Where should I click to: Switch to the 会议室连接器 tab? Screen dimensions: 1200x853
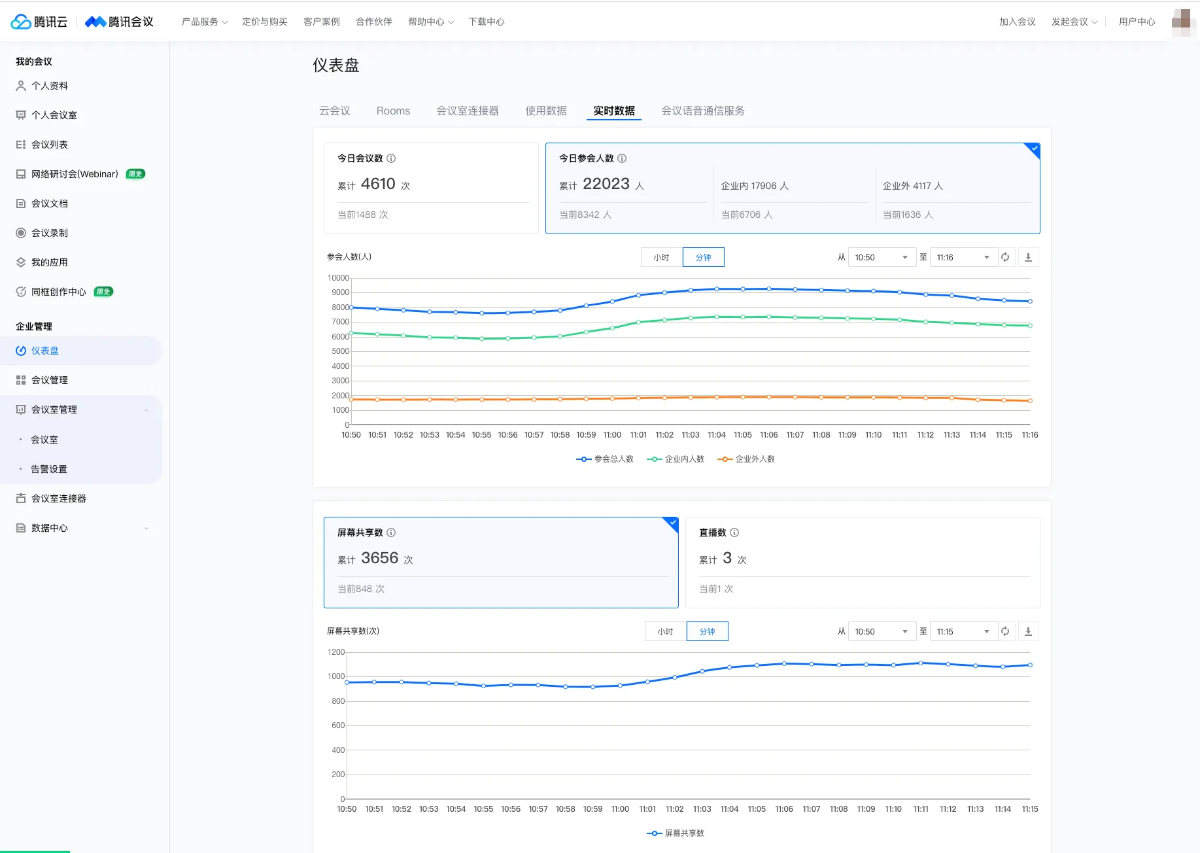[x=467, y=111]
